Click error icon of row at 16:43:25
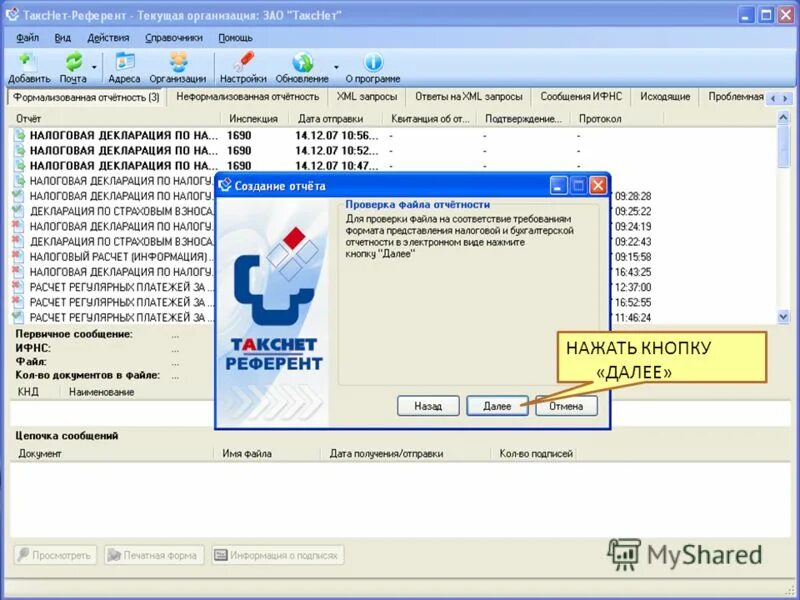This screenshot has width=800, height=600. coord(18,271)
